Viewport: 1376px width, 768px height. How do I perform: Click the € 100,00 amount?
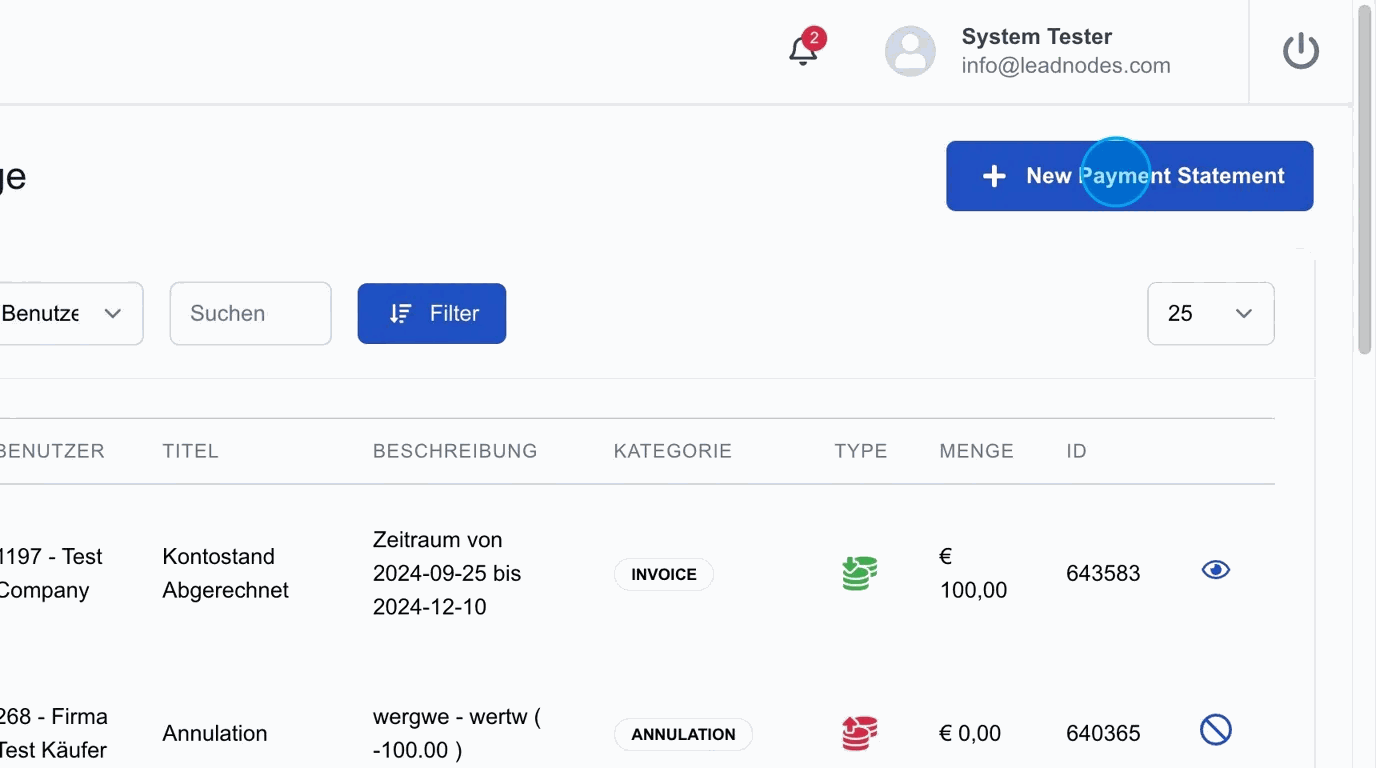point(974,573)
